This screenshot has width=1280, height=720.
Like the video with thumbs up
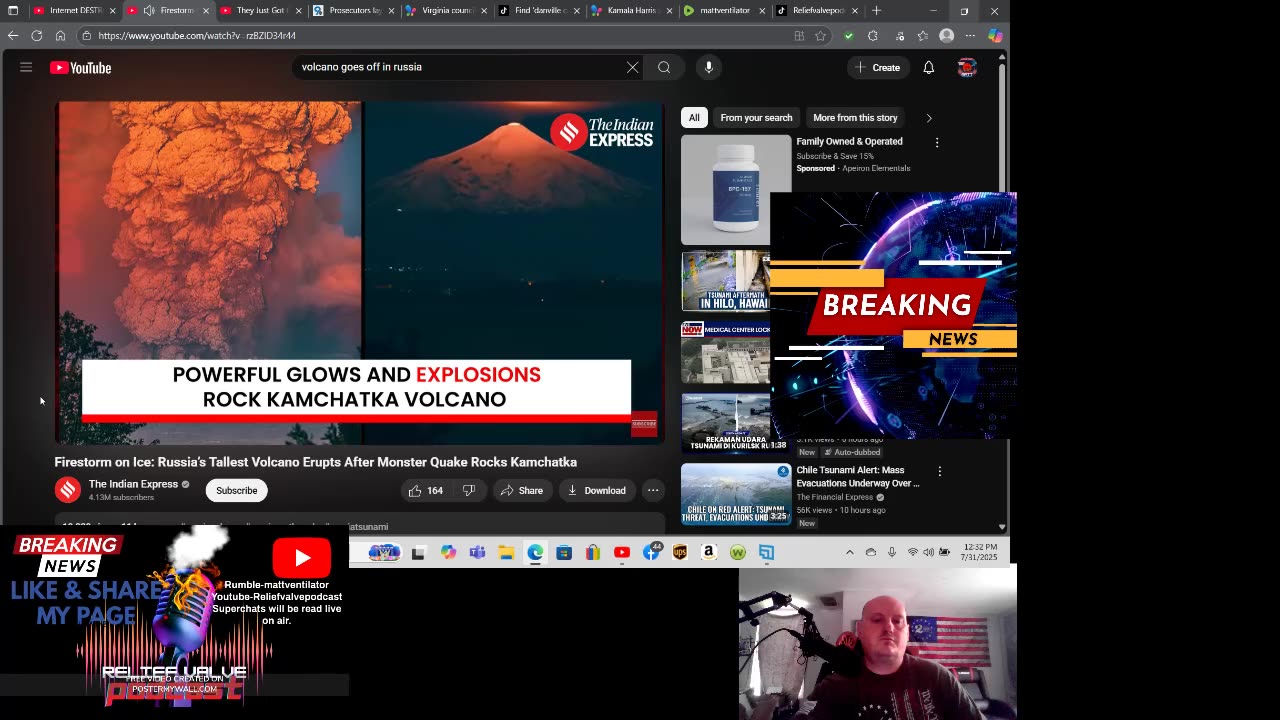point(425,490)
